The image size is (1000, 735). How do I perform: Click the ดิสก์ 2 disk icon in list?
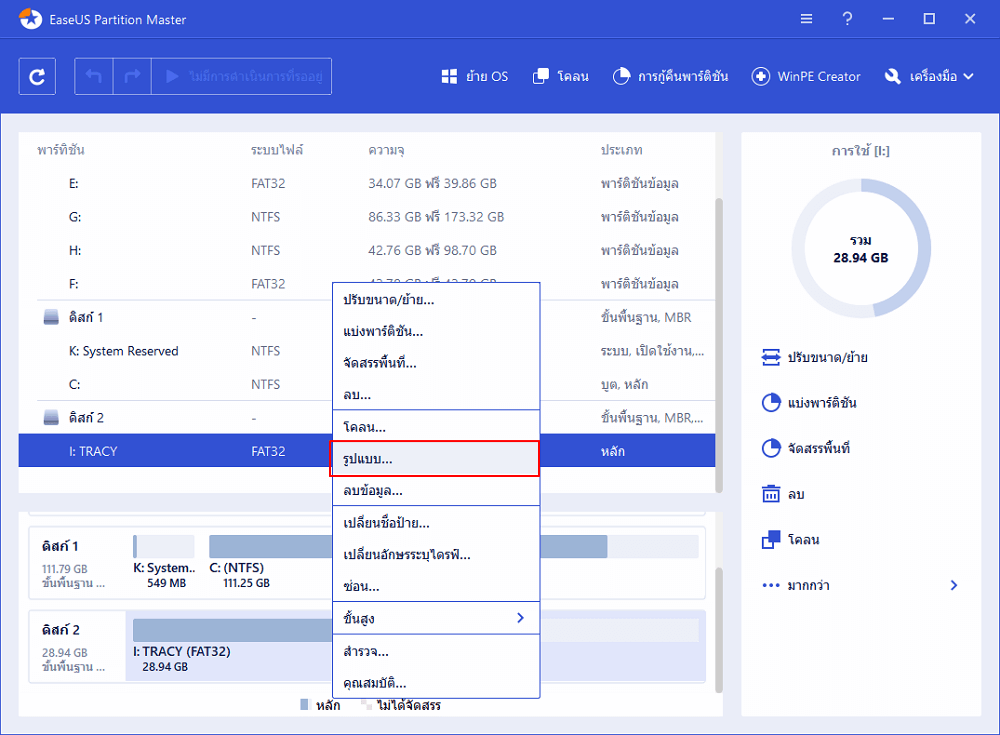point(51,418)
